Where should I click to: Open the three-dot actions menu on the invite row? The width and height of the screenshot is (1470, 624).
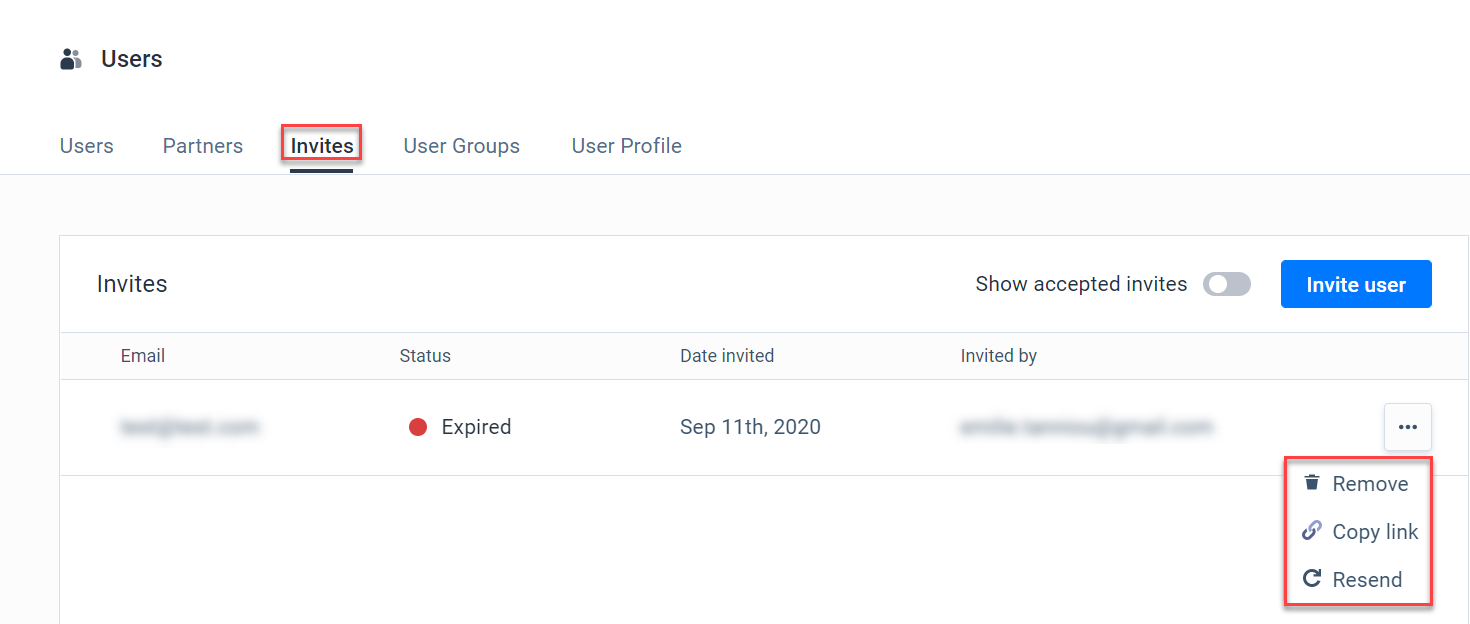tap(1408, 427)
